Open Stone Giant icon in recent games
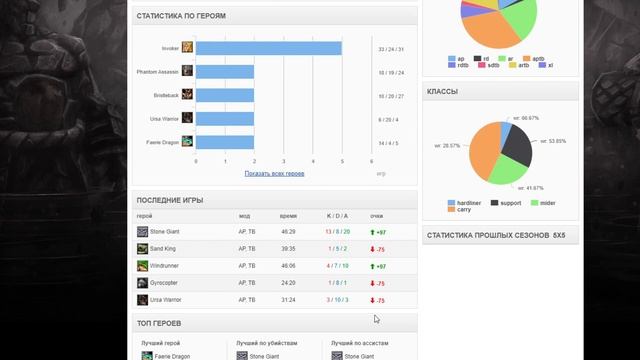The height and width of the screenshot is (360, 640). coord(142,232)
